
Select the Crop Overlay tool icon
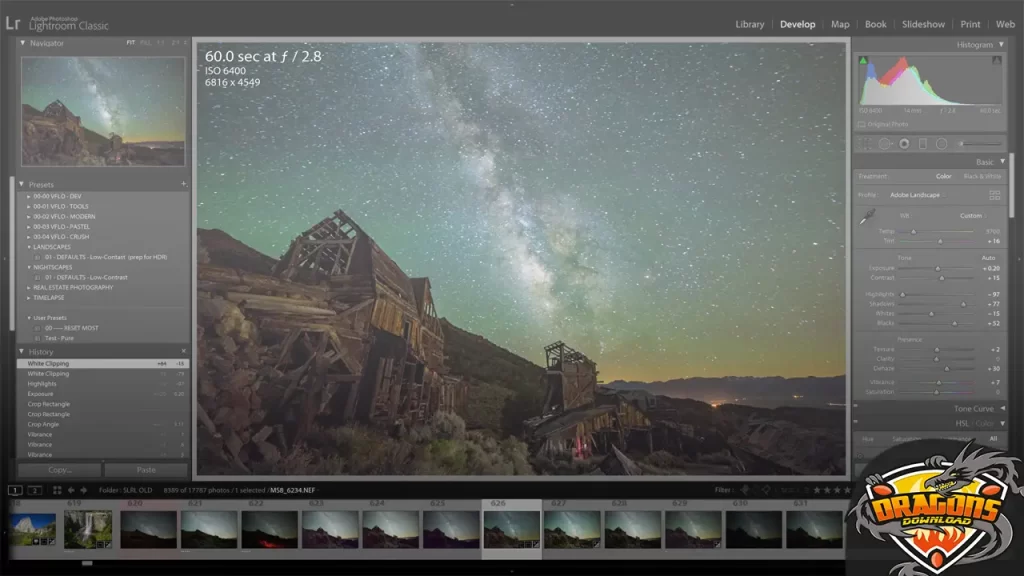point(867,144)
